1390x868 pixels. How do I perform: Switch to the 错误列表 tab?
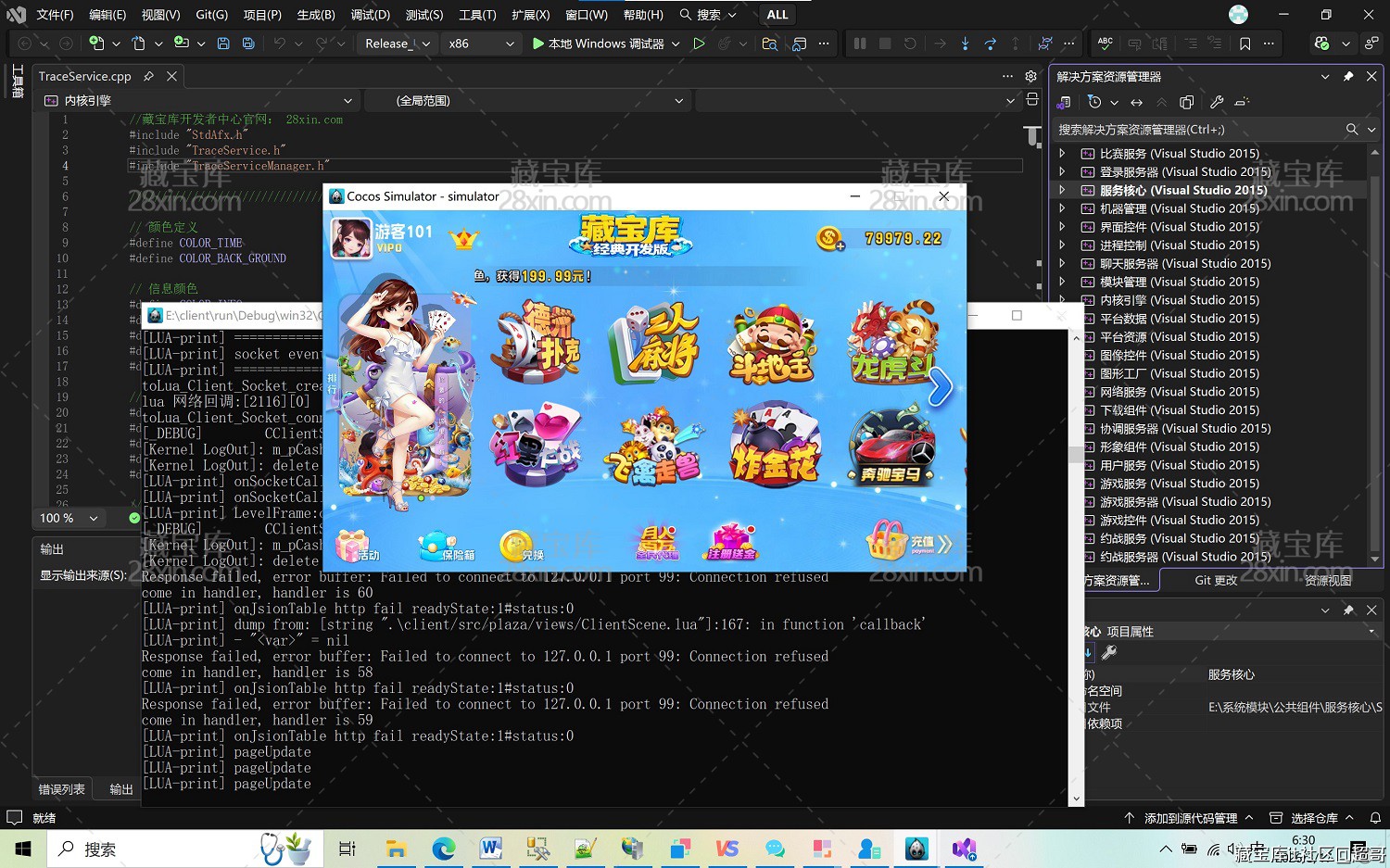click(x=62, y=789)
